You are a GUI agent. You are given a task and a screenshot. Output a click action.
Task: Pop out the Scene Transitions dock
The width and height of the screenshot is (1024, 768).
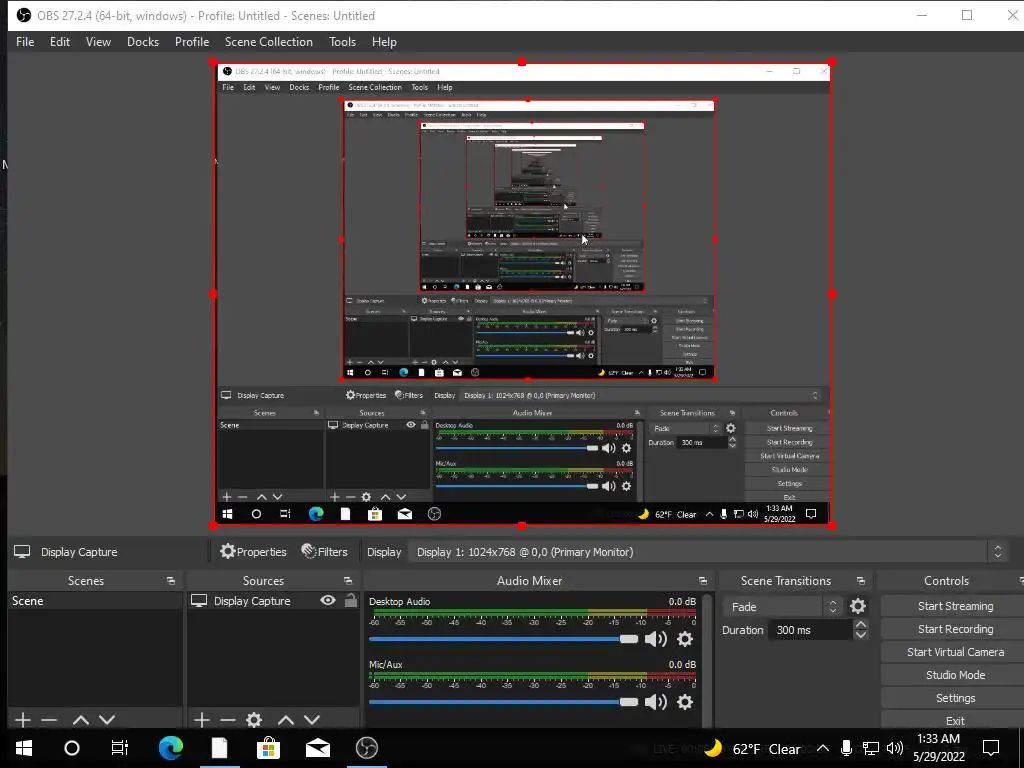coord(861,581)
